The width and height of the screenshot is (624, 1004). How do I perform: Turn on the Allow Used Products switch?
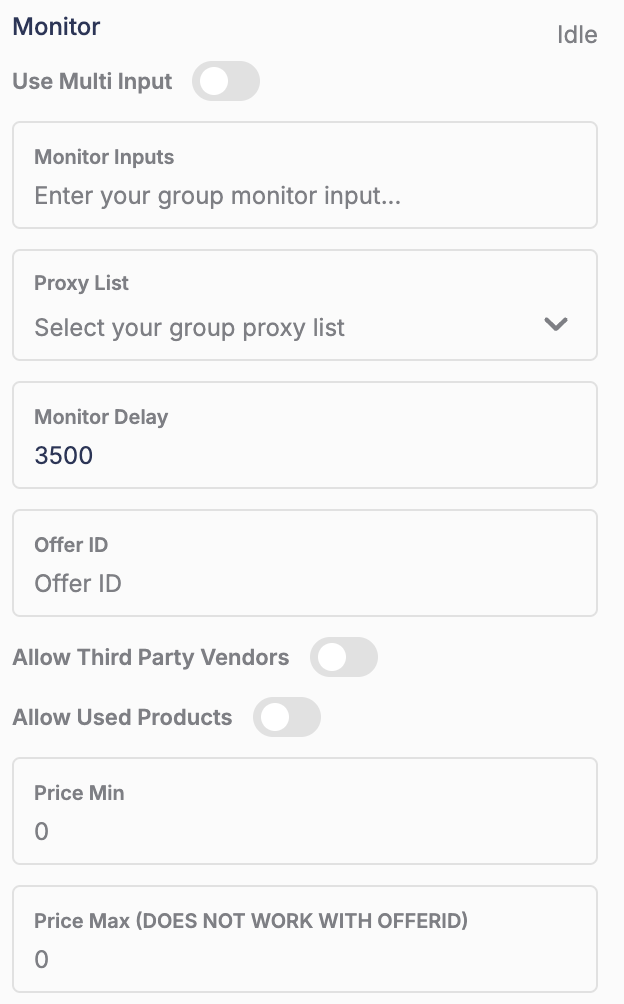coord(286,718)
